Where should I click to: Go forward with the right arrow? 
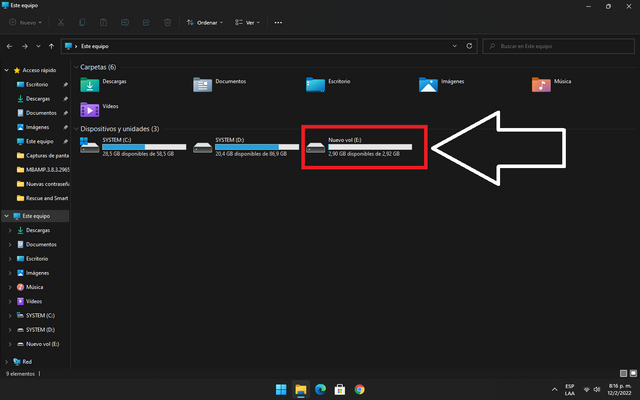pyautogui.click(x=25, y=47)
